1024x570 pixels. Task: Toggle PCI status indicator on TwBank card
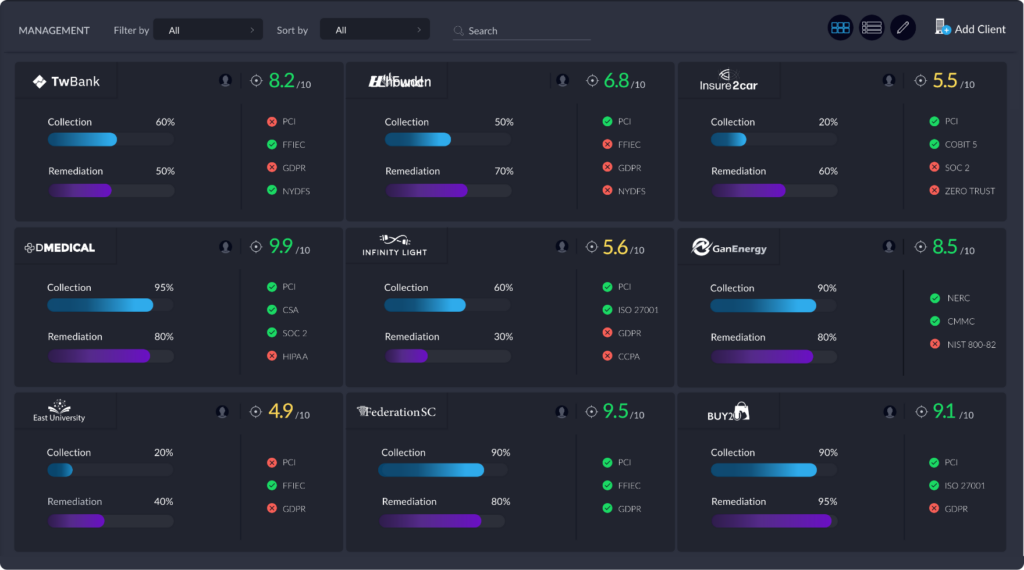click(x=272, y=121)
